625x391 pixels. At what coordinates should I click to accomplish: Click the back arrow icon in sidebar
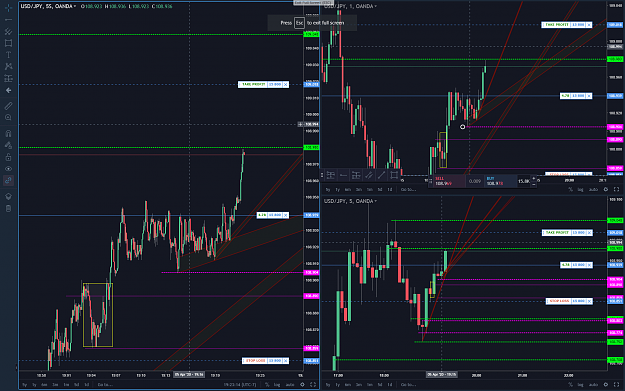tap(8, 90)
